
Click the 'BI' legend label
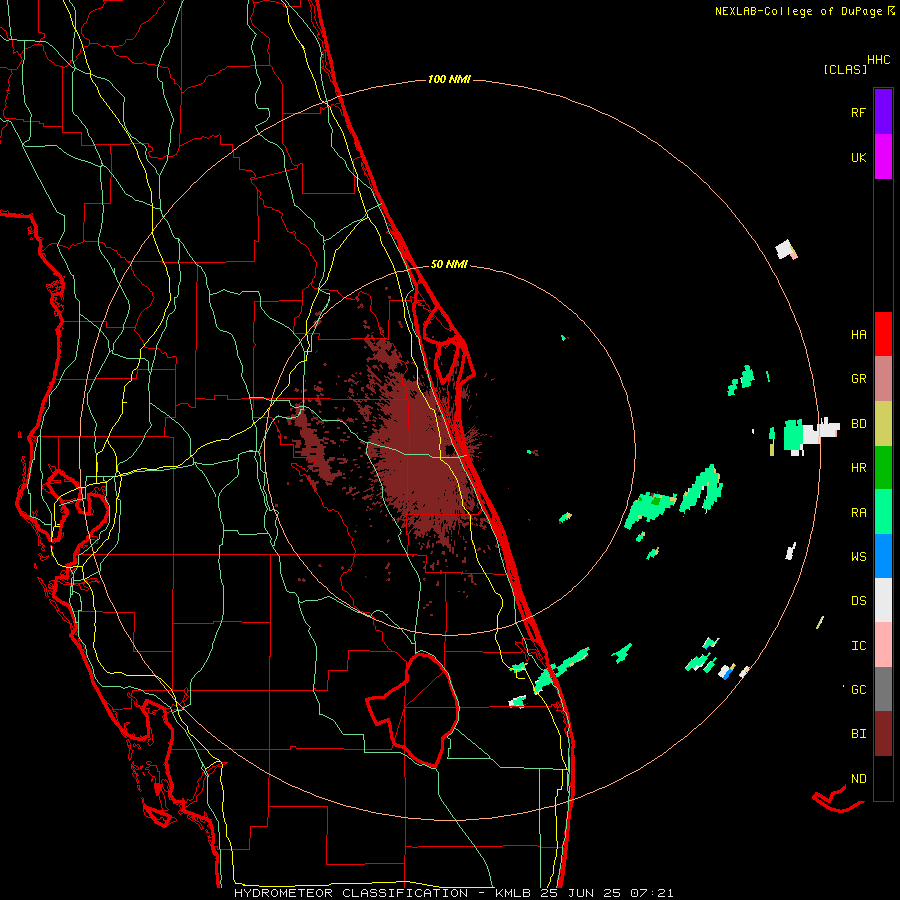[x=858, y=734]
